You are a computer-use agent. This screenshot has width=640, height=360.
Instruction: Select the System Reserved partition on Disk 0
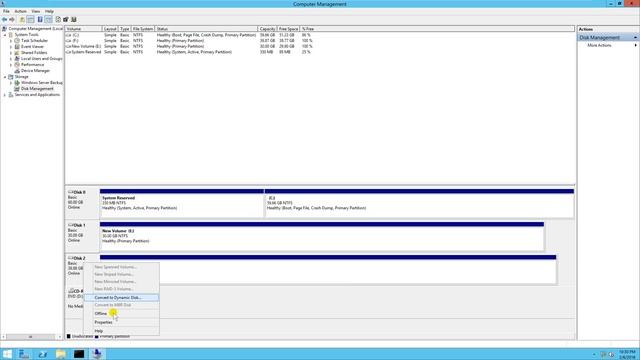tap(182, 203)
